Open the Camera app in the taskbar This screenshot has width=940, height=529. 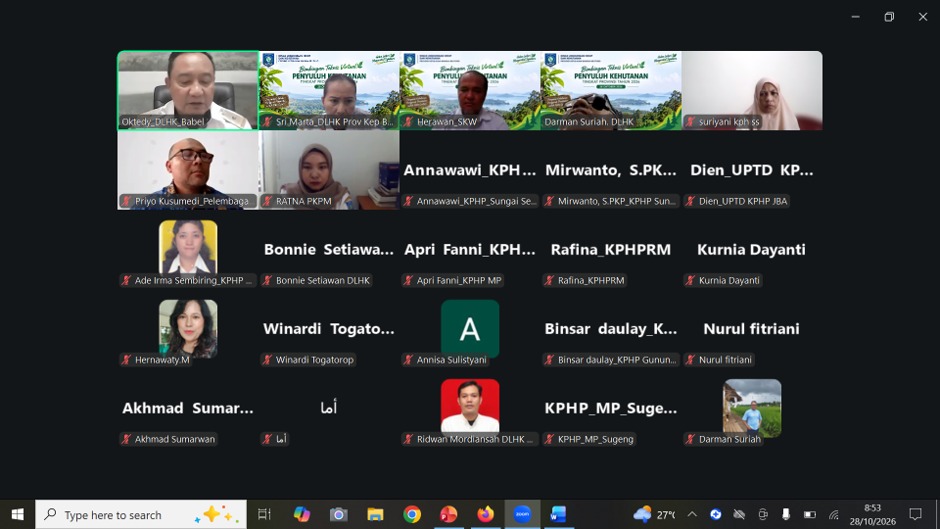pos(339,514)
